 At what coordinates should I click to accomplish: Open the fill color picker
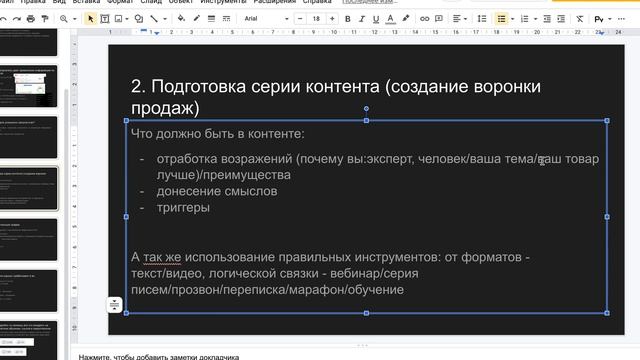click(x=181, y=19)
